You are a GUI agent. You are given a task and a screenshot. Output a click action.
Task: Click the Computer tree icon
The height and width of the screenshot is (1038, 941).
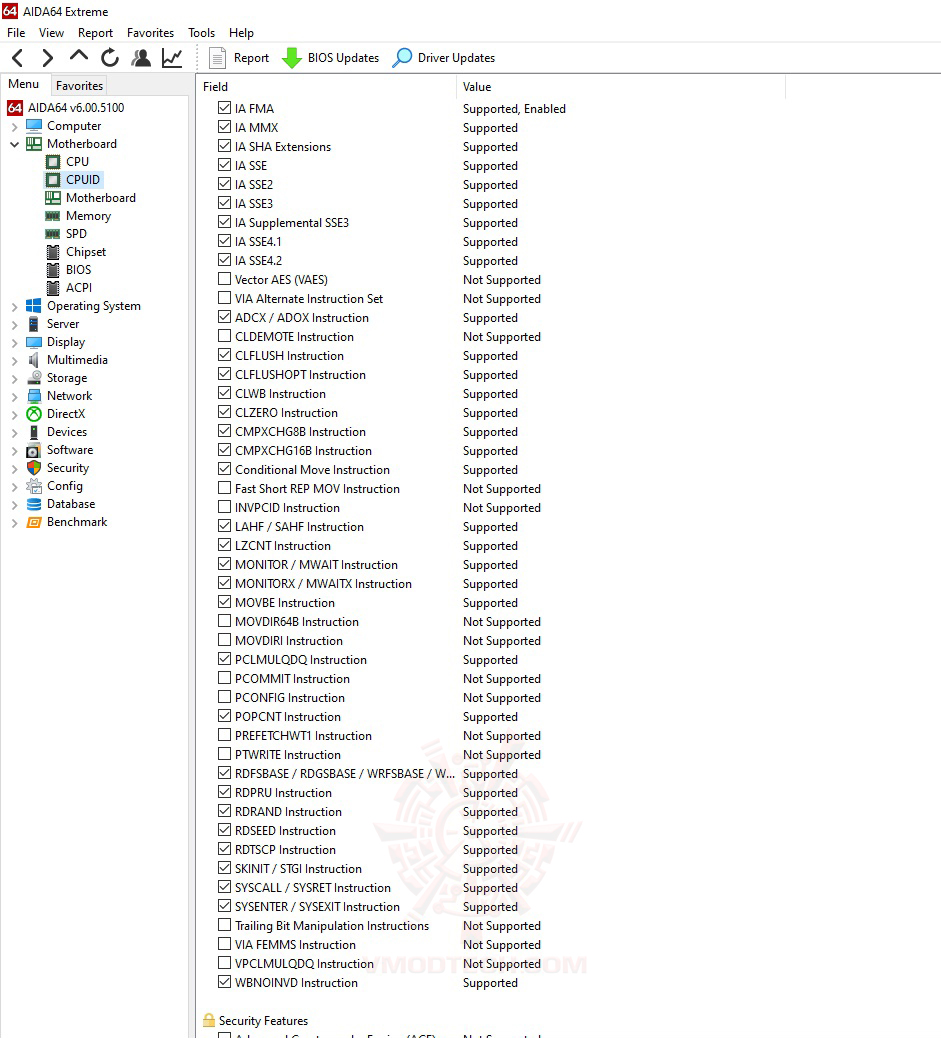point(34,126)
